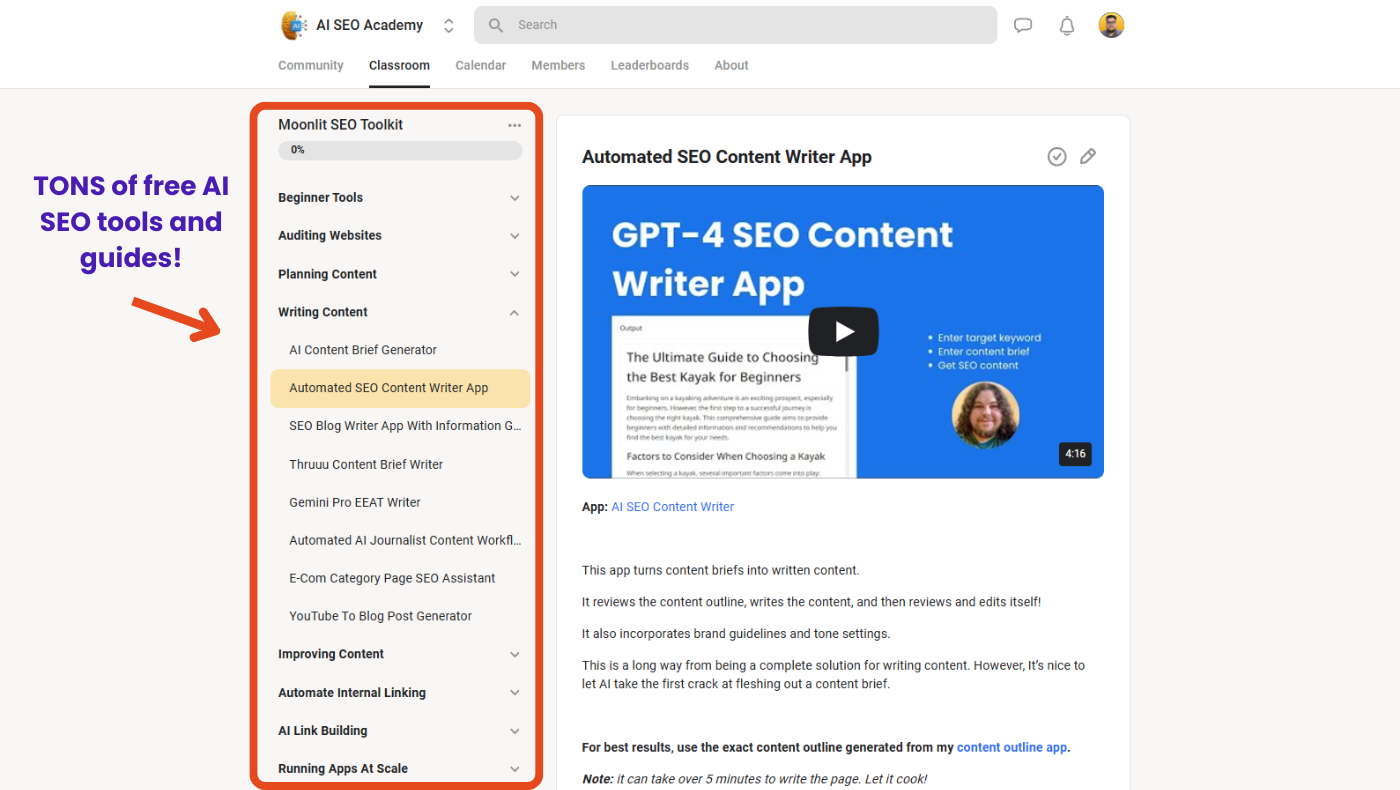The width and height of the screenshot is (1400, 790).
Task: Click the AI SEO Academy logo icon
Action: (x=294, y=25)
